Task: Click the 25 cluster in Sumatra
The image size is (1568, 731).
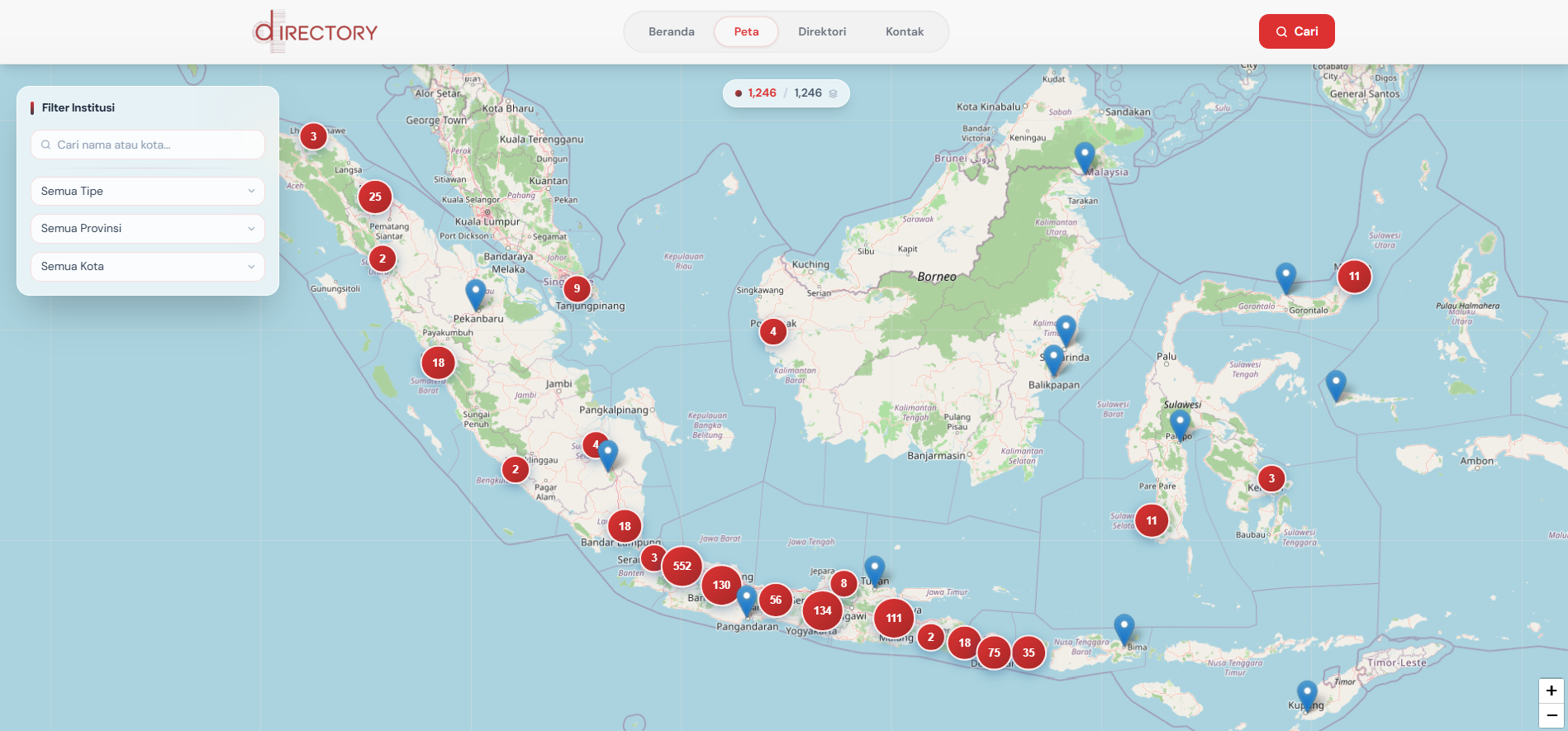Action: pos(375,197)
